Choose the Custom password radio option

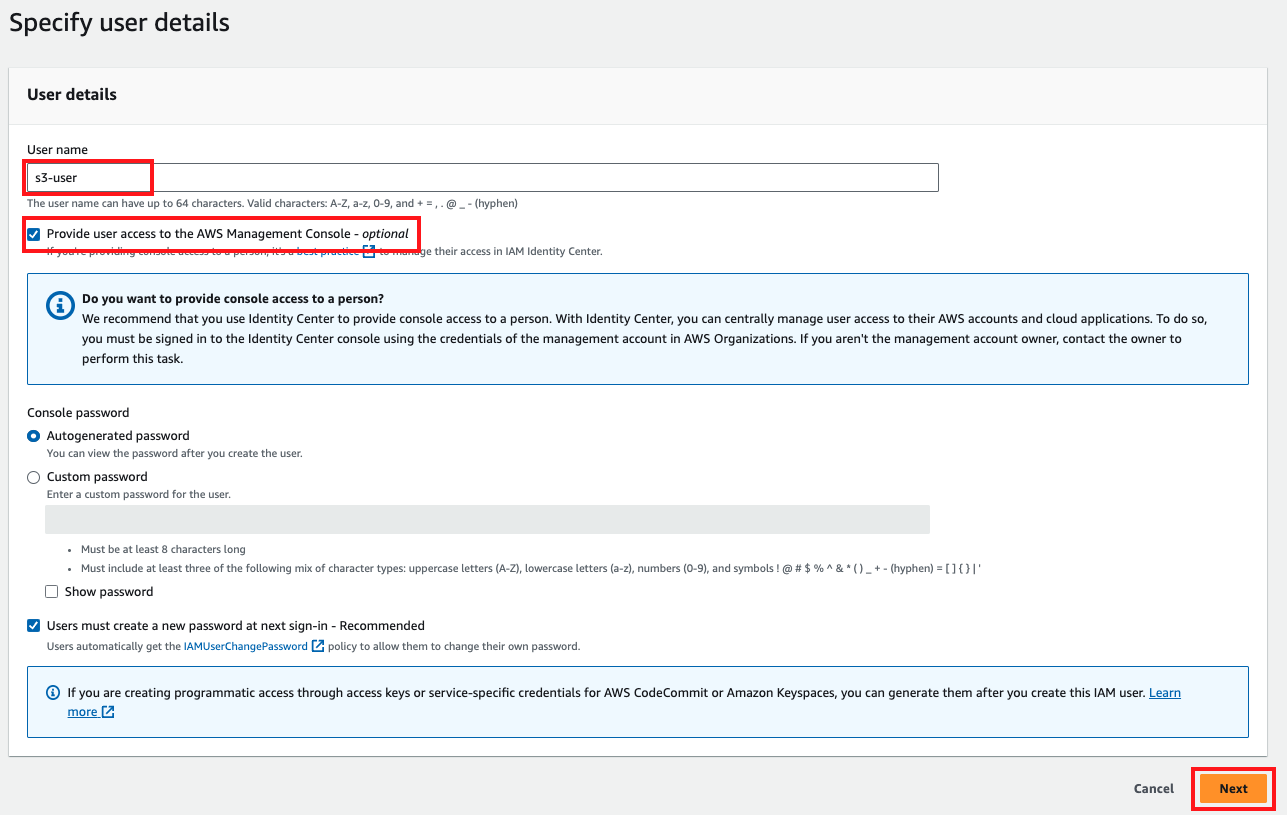34,477
